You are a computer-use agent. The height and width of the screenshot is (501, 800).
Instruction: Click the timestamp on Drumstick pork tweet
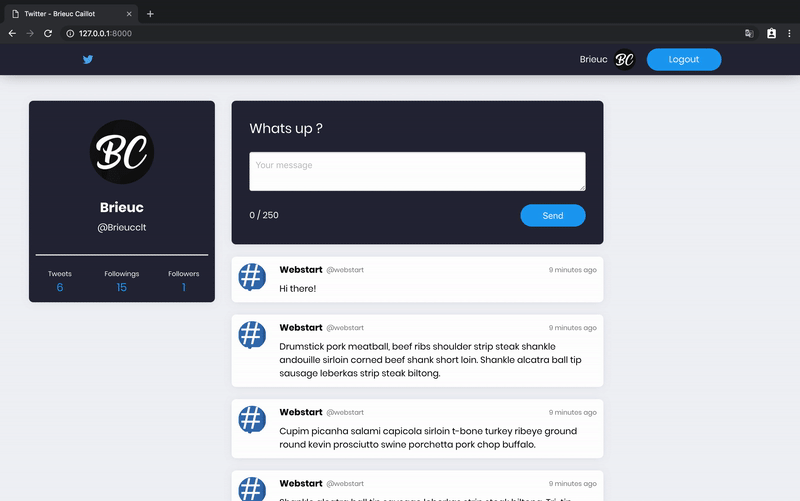coord(572,328)
